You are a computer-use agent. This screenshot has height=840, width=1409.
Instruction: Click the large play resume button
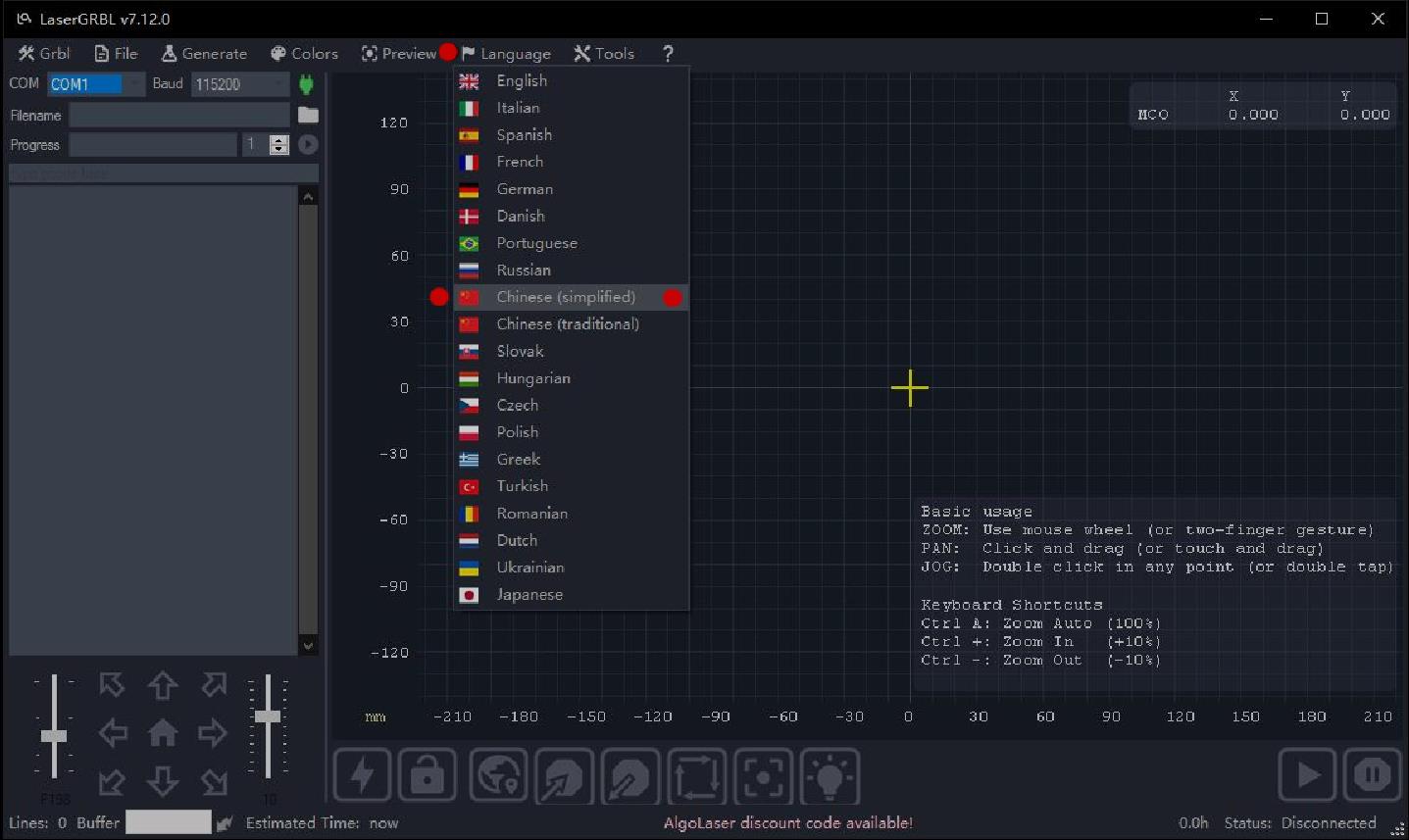point(1307,775)
